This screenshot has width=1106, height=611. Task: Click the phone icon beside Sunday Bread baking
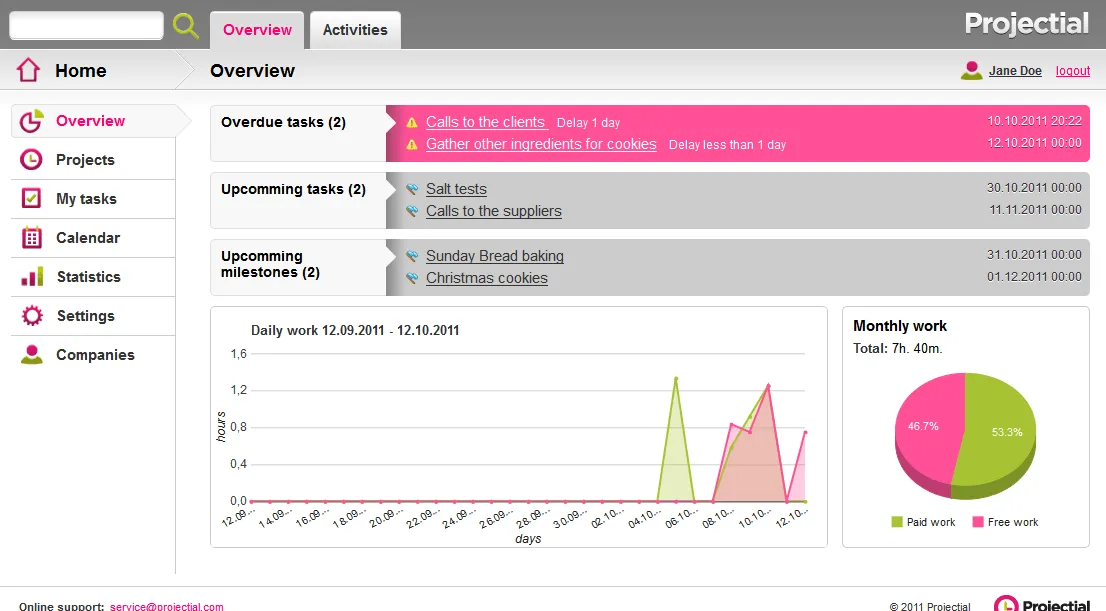click(411, 255)
